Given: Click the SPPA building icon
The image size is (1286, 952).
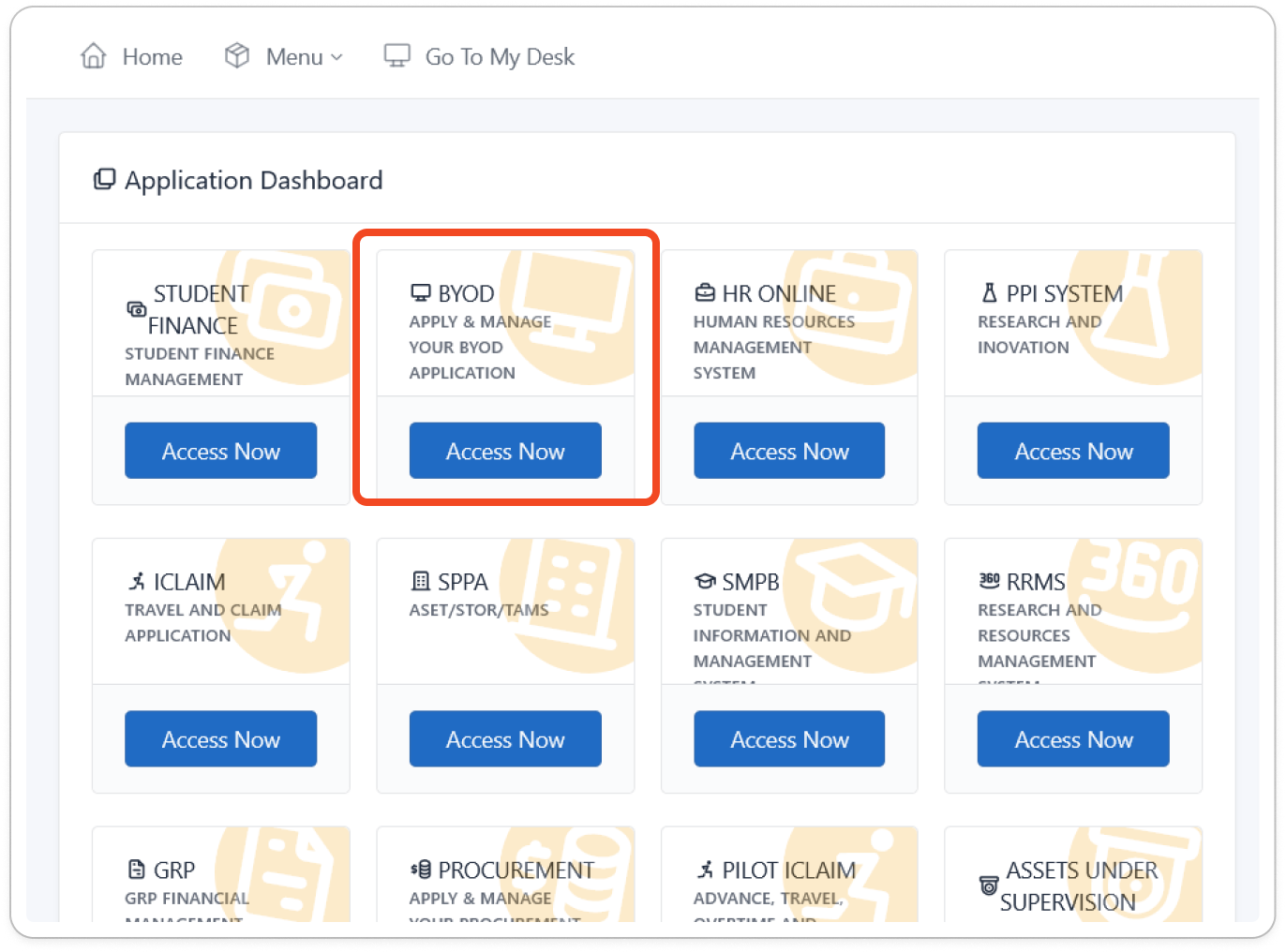Looking at the screenshot, I should [x=421, y=582].
